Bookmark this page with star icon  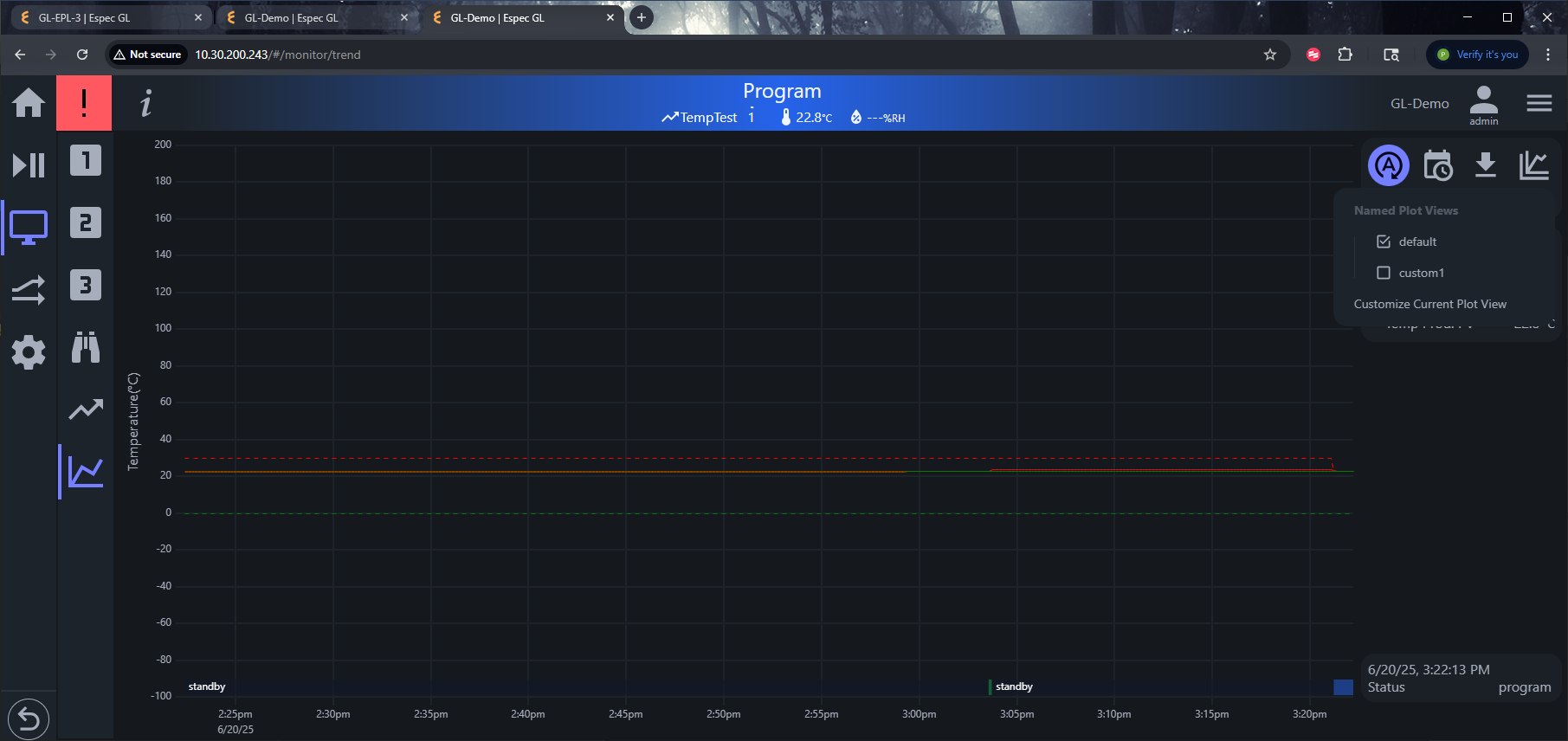pyautogui.click(x=1270, y=55)
